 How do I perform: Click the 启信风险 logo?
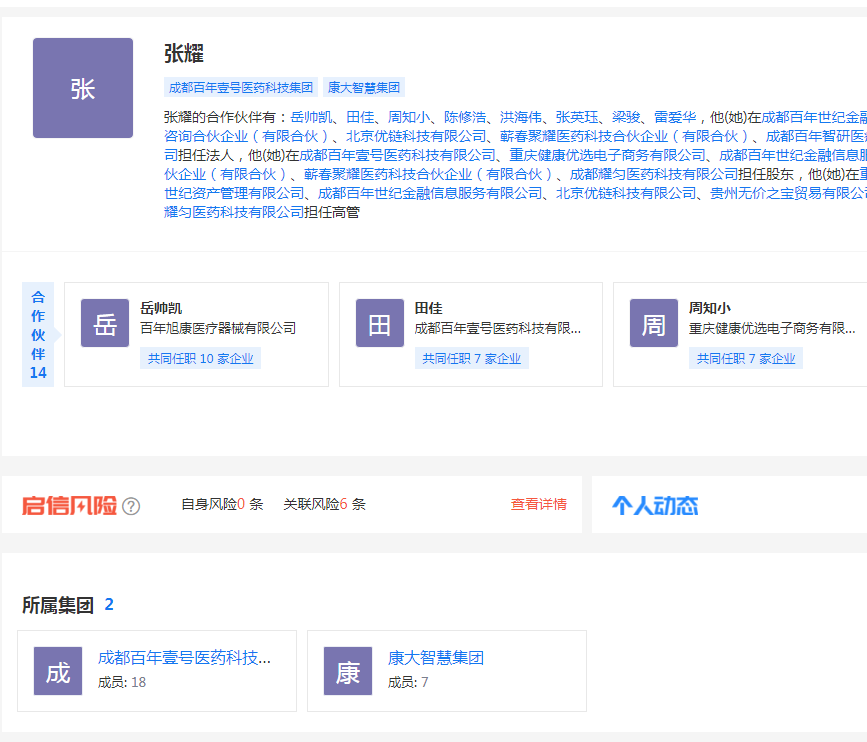[69, 505]
